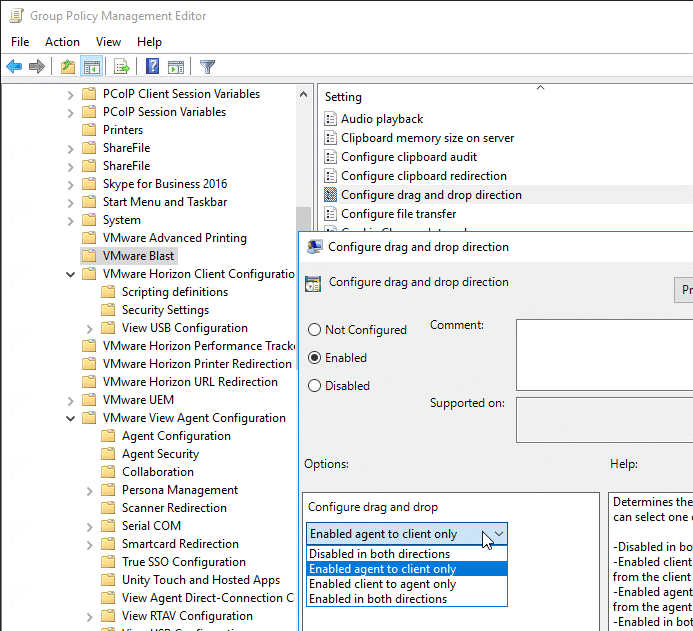Click the up one level folder icon
Viewport: 693px width, 631px height.
tap(68, 67)
